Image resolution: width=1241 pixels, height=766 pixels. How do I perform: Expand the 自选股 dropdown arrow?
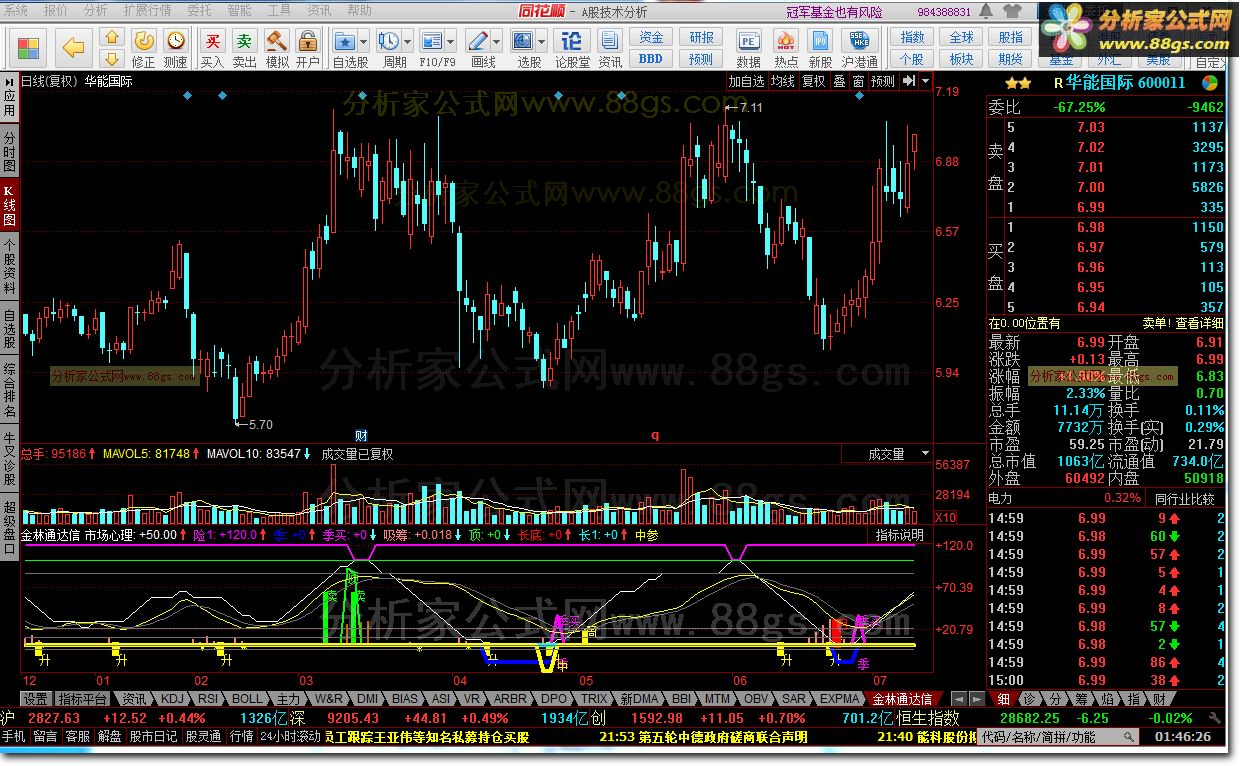(x=364, y=42)
